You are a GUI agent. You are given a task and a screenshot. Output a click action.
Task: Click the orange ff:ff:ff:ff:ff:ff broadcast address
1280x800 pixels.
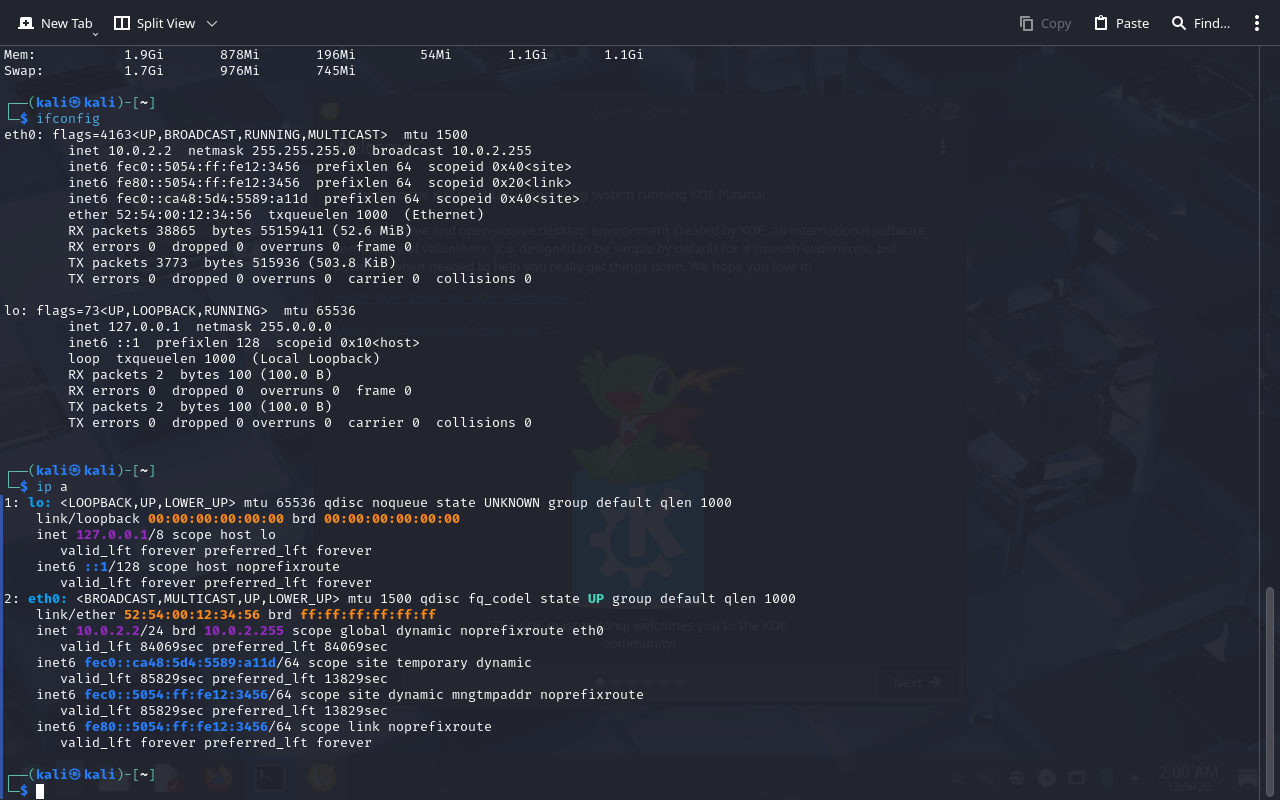coord(368,615)
